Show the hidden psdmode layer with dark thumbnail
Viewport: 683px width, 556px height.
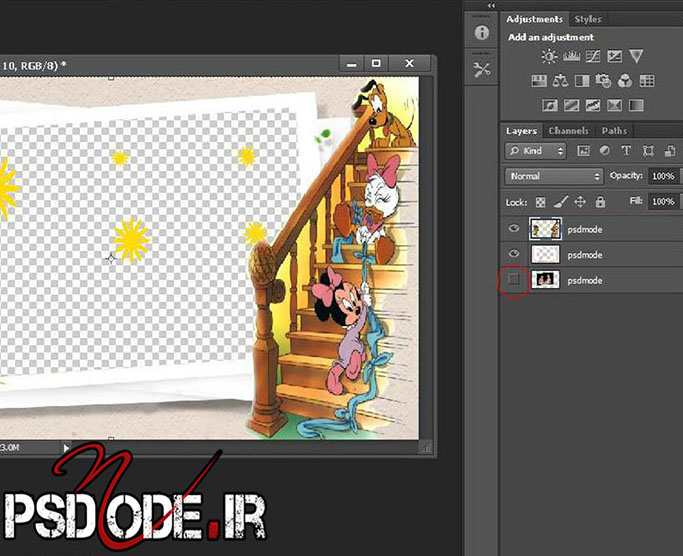click(514, 279)
